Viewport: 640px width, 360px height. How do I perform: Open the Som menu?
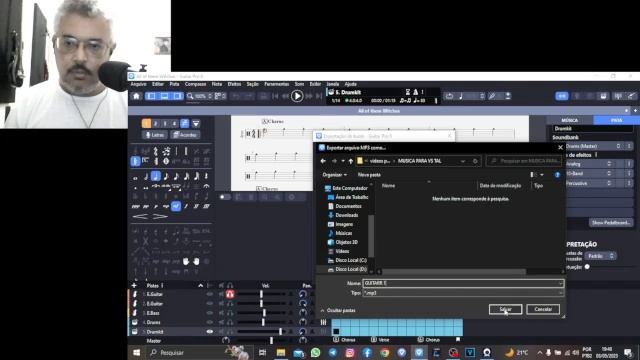pos(299,84)
